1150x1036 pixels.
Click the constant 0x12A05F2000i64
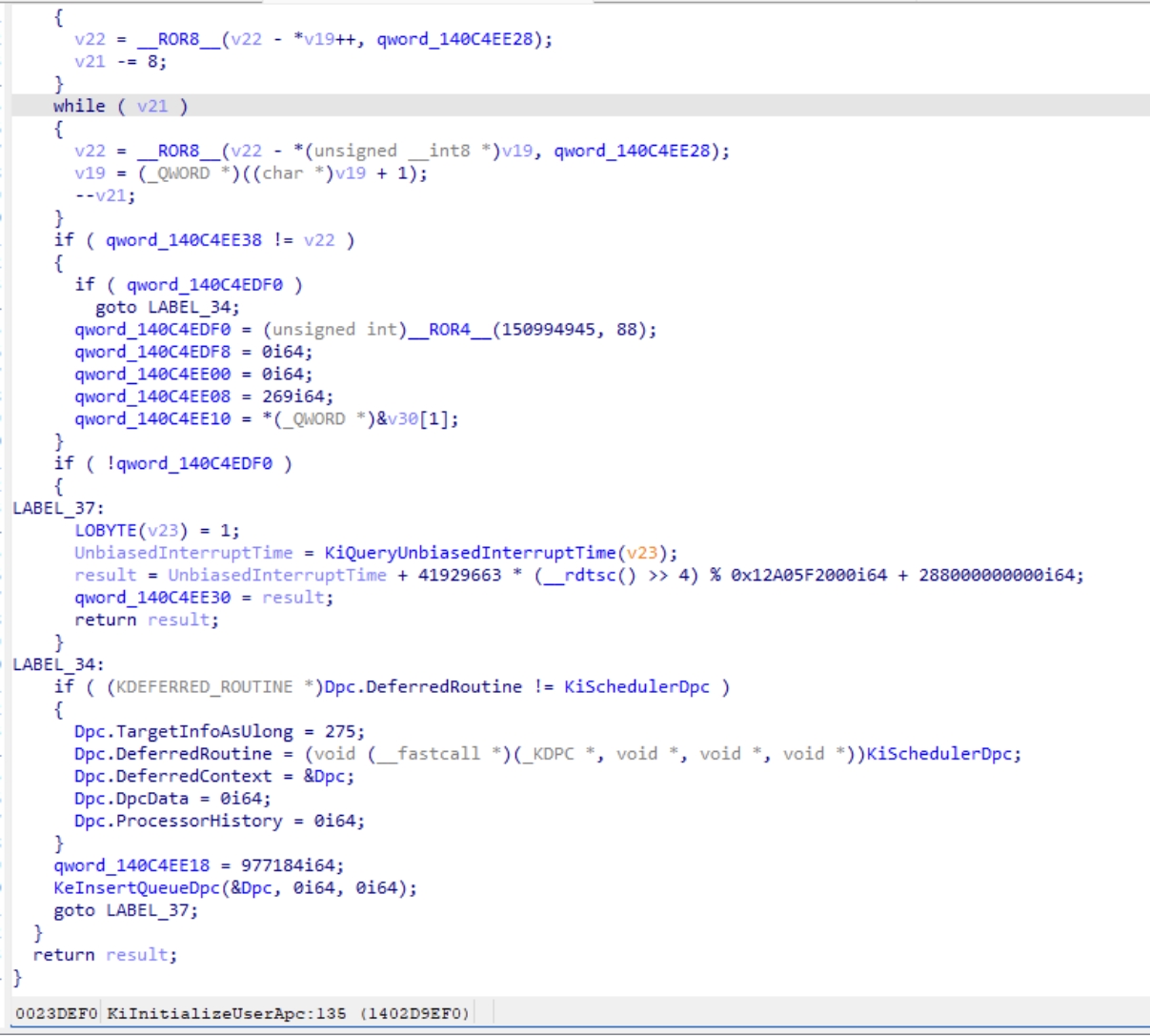coord(808,576)
